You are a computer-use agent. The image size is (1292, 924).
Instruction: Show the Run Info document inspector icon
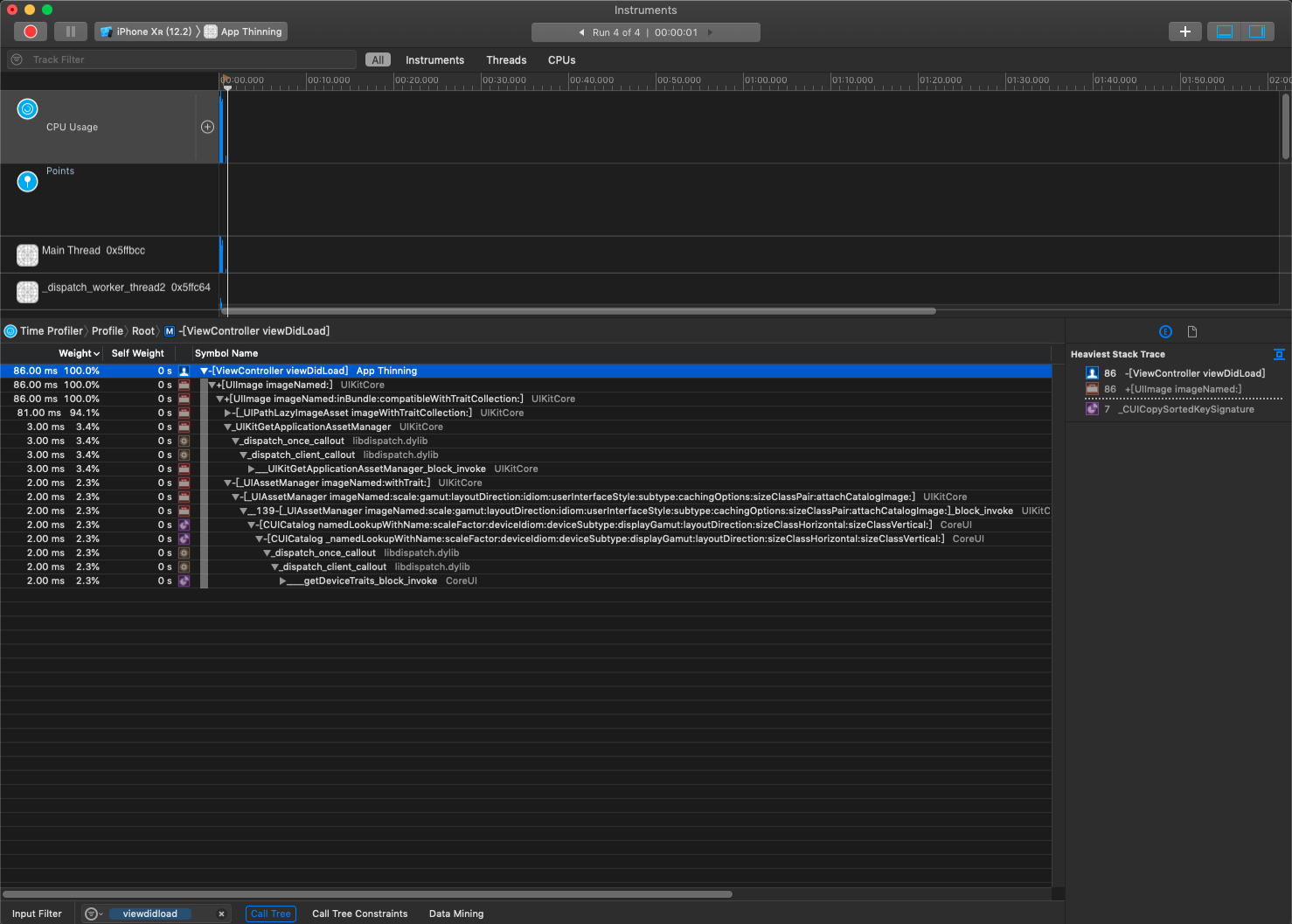(x=1192, y=331)
